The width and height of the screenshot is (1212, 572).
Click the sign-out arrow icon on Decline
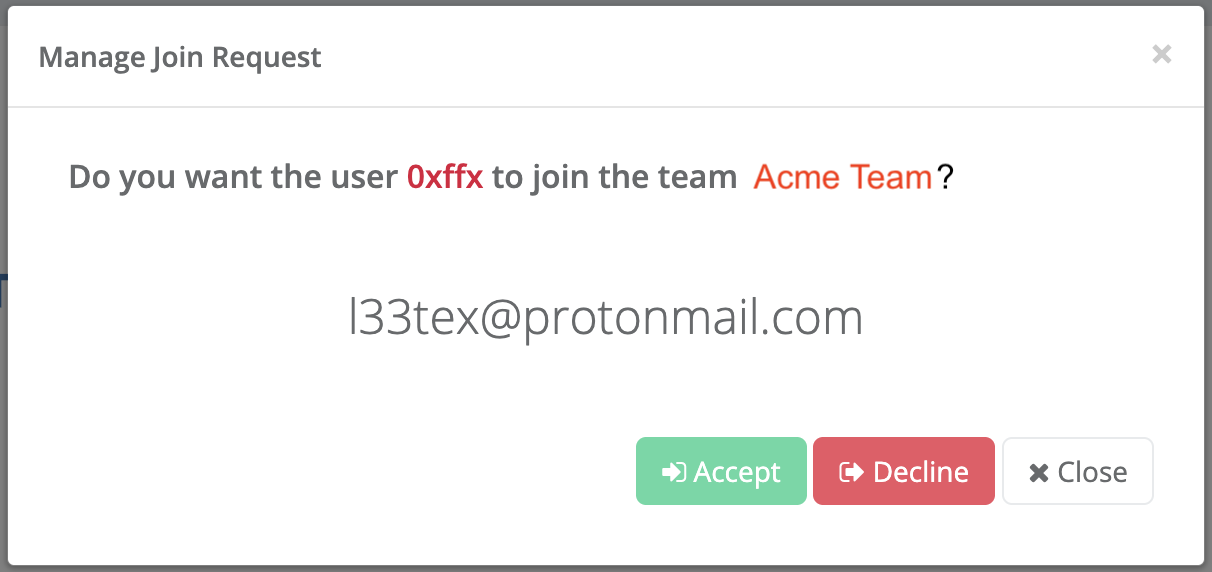[x=851, y=472]
